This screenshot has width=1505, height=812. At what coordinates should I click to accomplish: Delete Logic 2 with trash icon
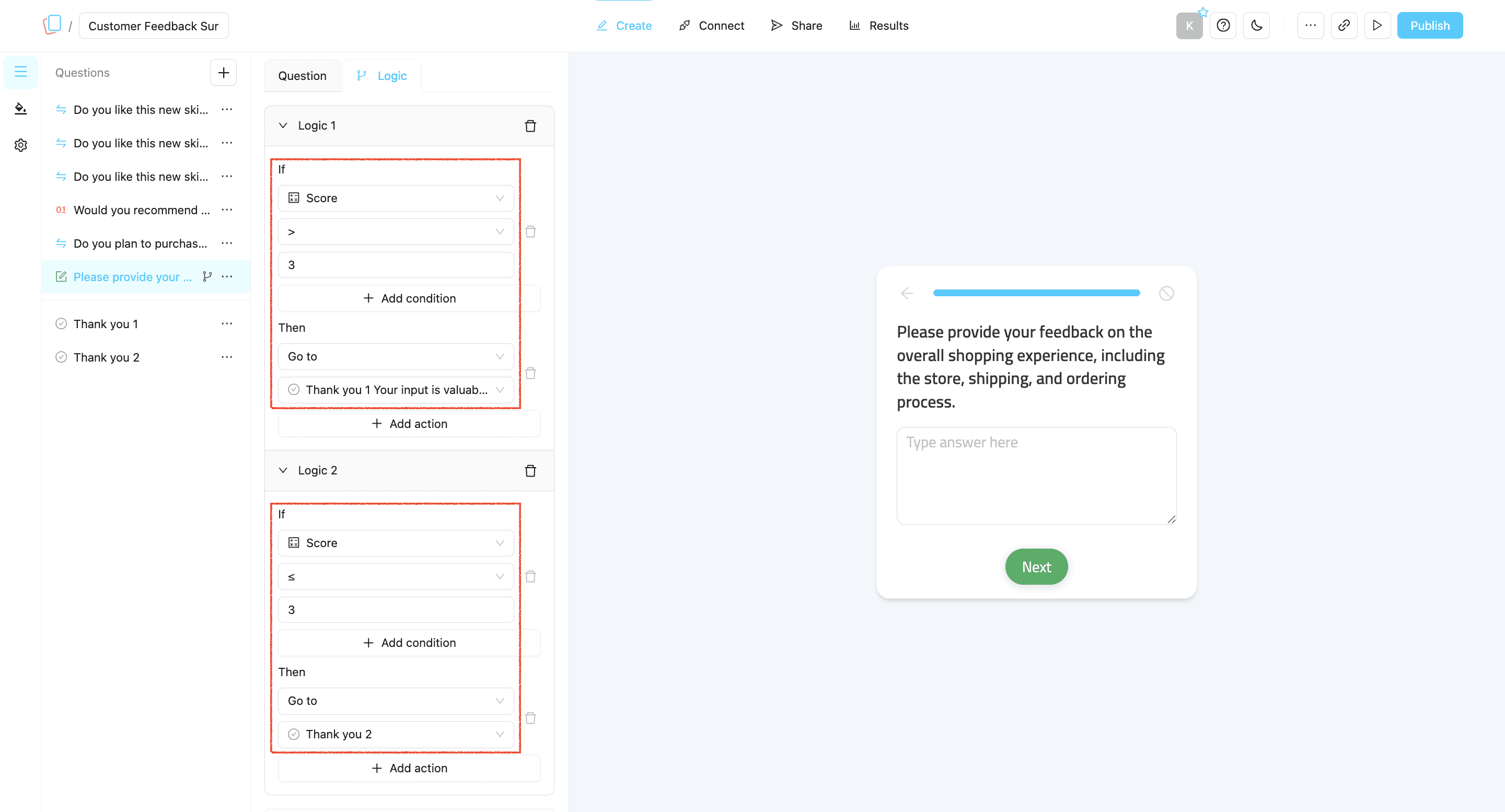click(530, 470)
